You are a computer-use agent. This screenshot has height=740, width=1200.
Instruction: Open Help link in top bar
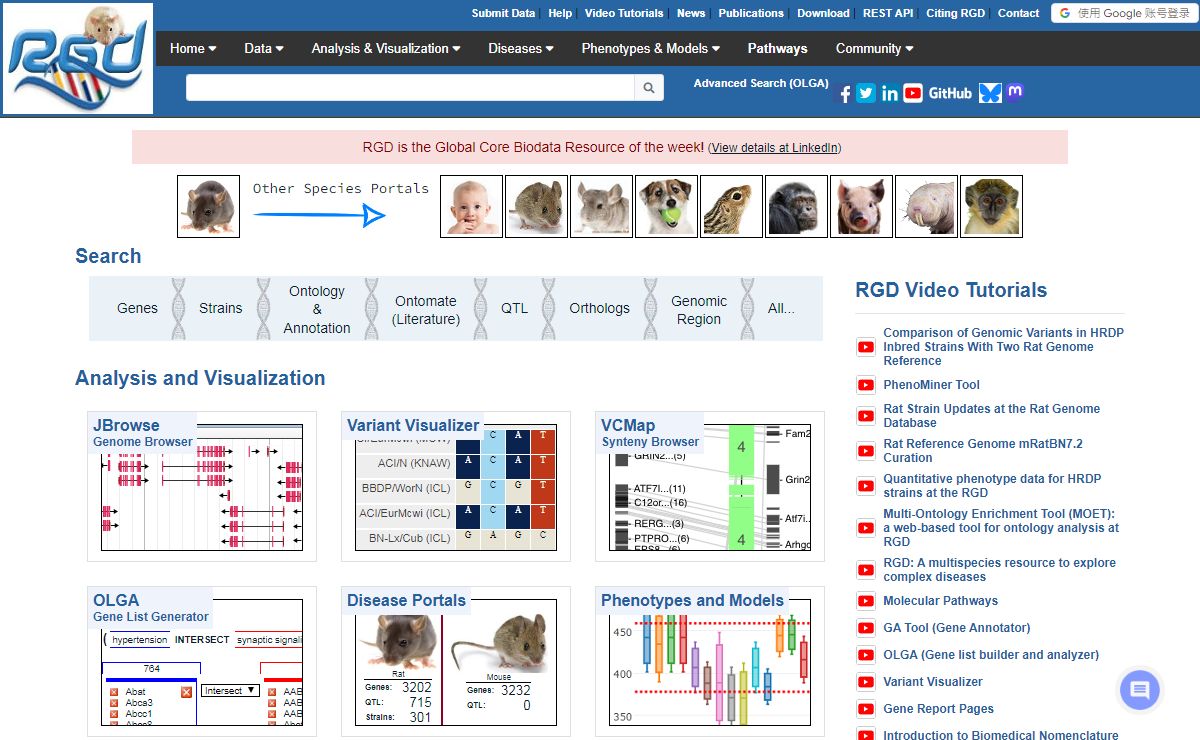tap(560, 13)
